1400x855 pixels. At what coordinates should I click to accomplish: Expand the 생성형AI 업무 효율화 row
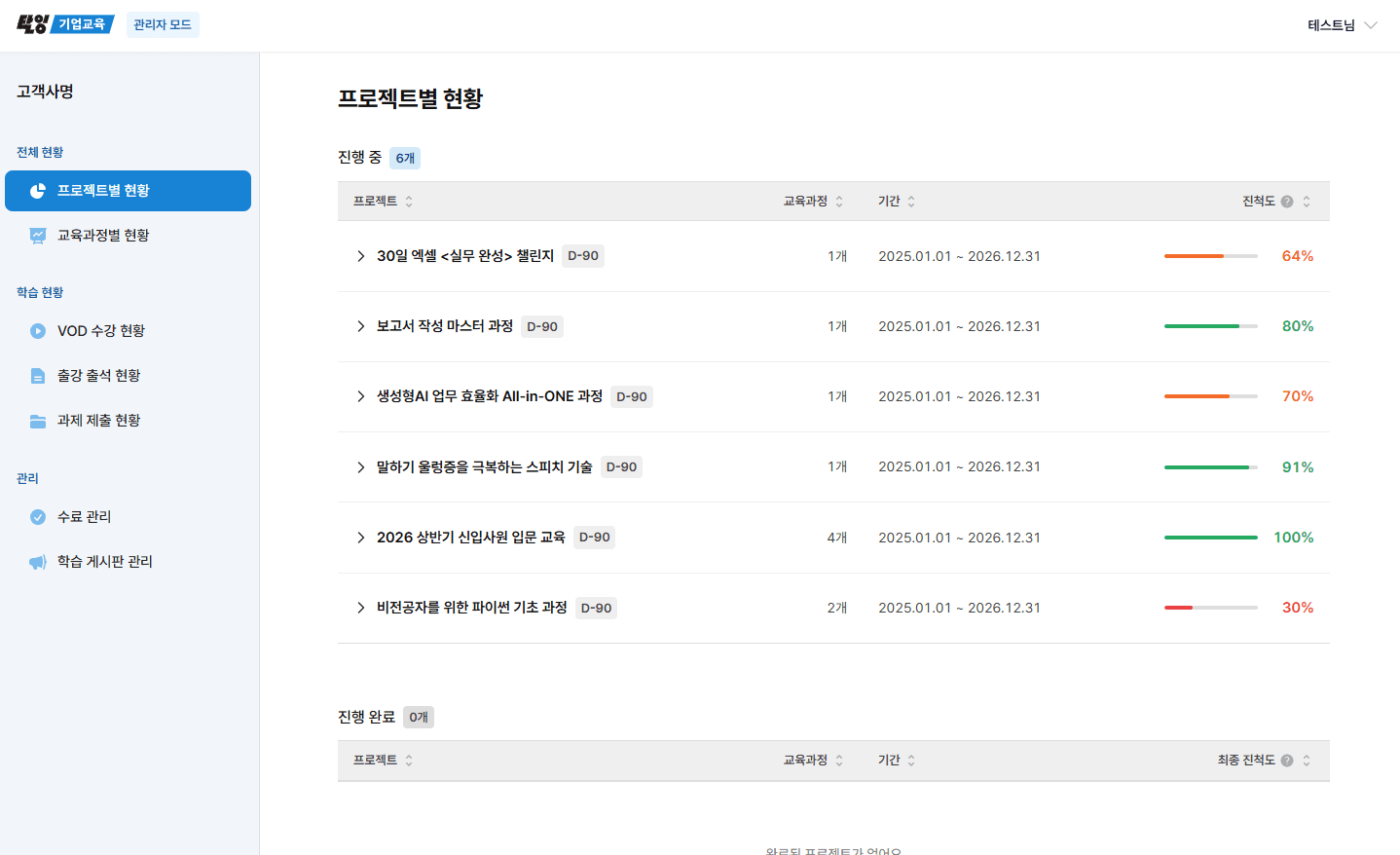[360, 396]
